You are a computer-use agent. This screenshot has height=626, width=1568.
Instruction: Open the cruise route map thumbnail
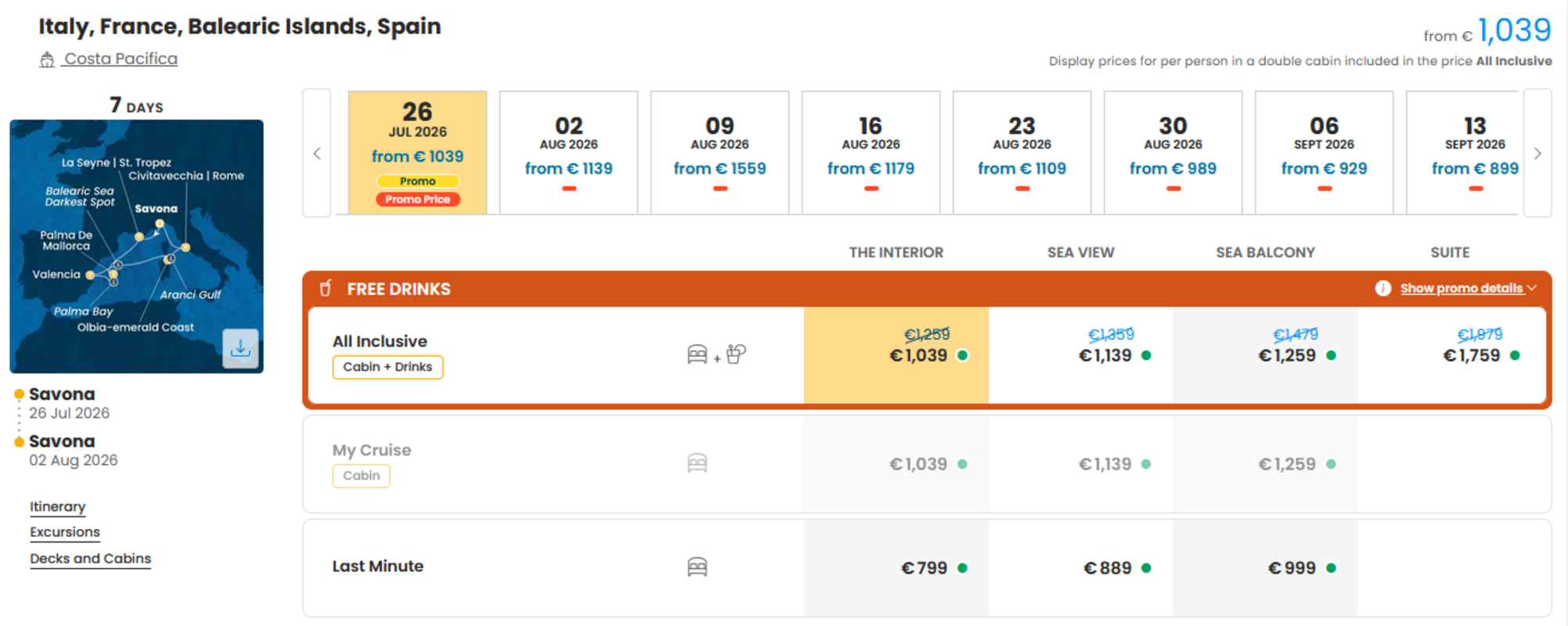136,246
